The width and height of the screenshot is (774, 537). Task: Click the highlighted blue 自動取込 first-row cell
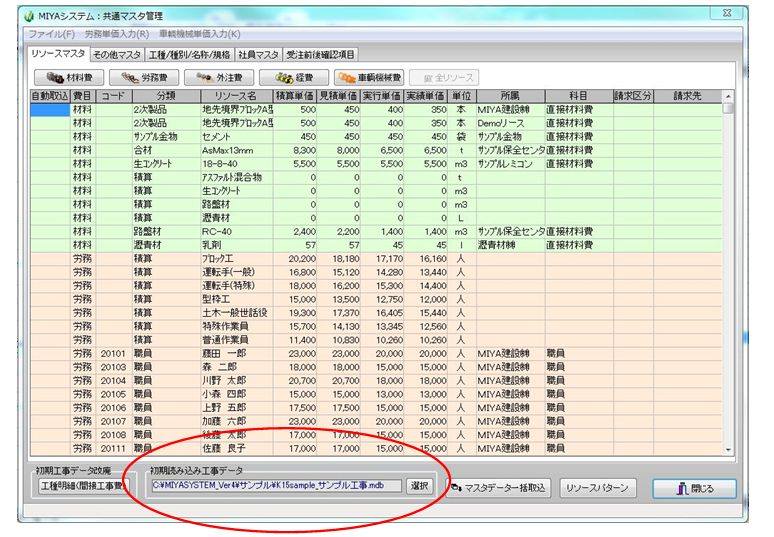(x=50, y=110)
